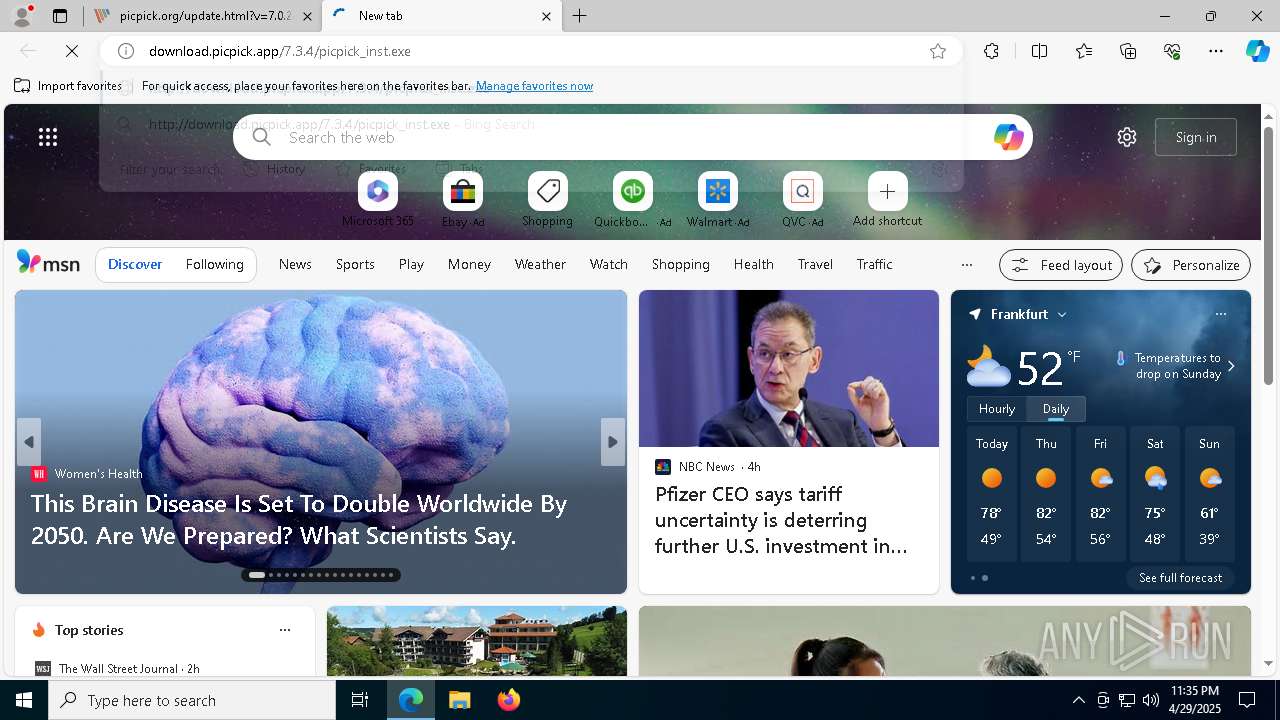Open Travel in the MSN menu
1280x720 pixels.
(x=815, y=264)
